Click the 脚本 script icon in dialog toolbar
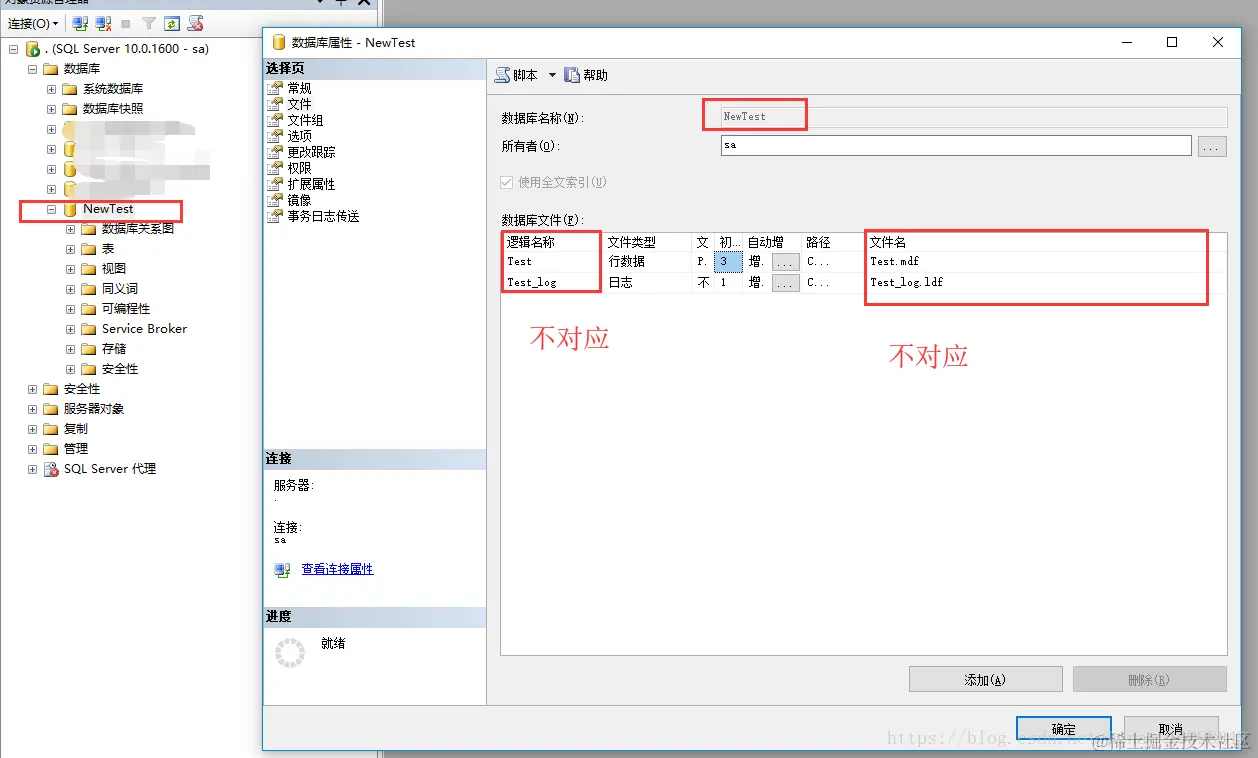This screenshot has width=1258, height=758. [x=503, y=75]
